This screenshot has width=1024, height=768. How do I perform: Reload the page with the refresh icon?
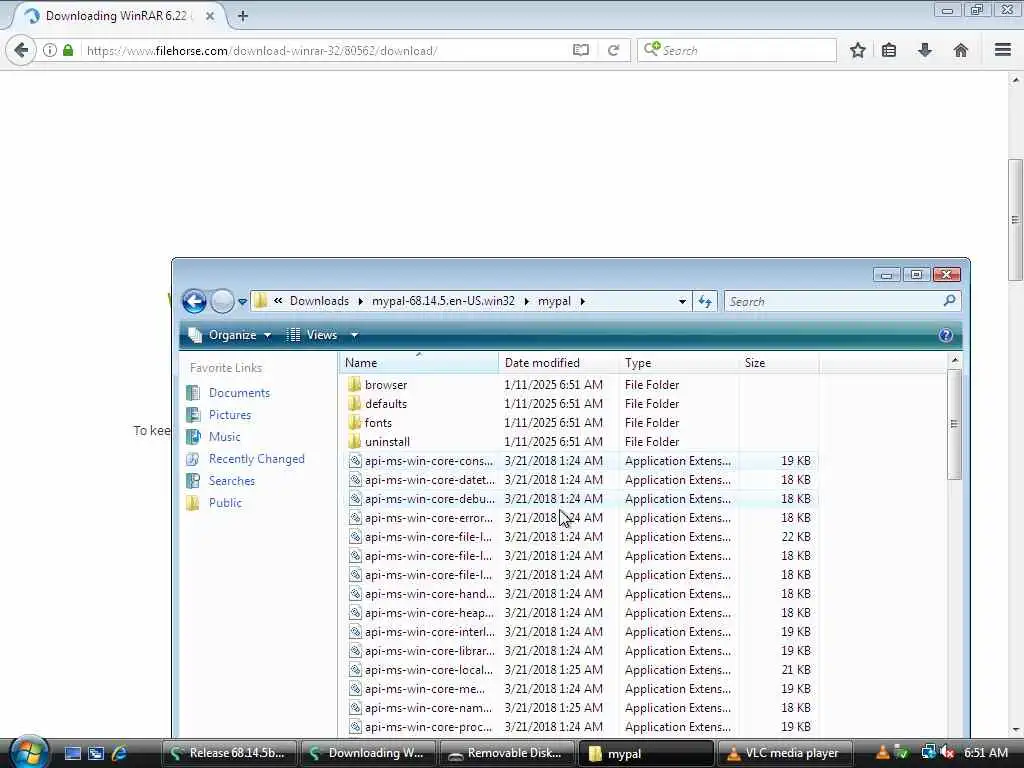(613, 50)
